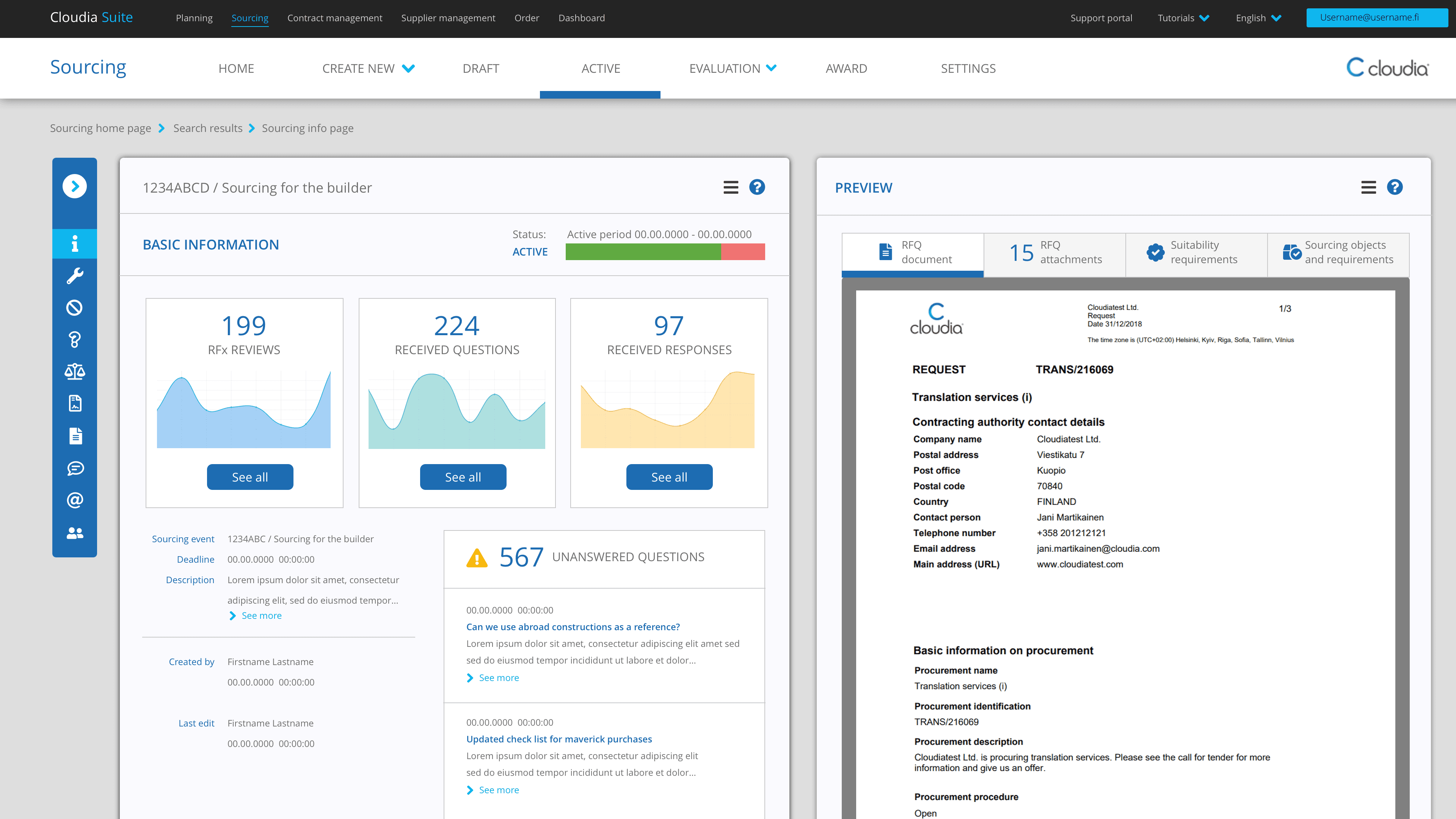The height and width of the screenshot is (819, 1456).
Task: See all received questions
Action: coord(463,477)
